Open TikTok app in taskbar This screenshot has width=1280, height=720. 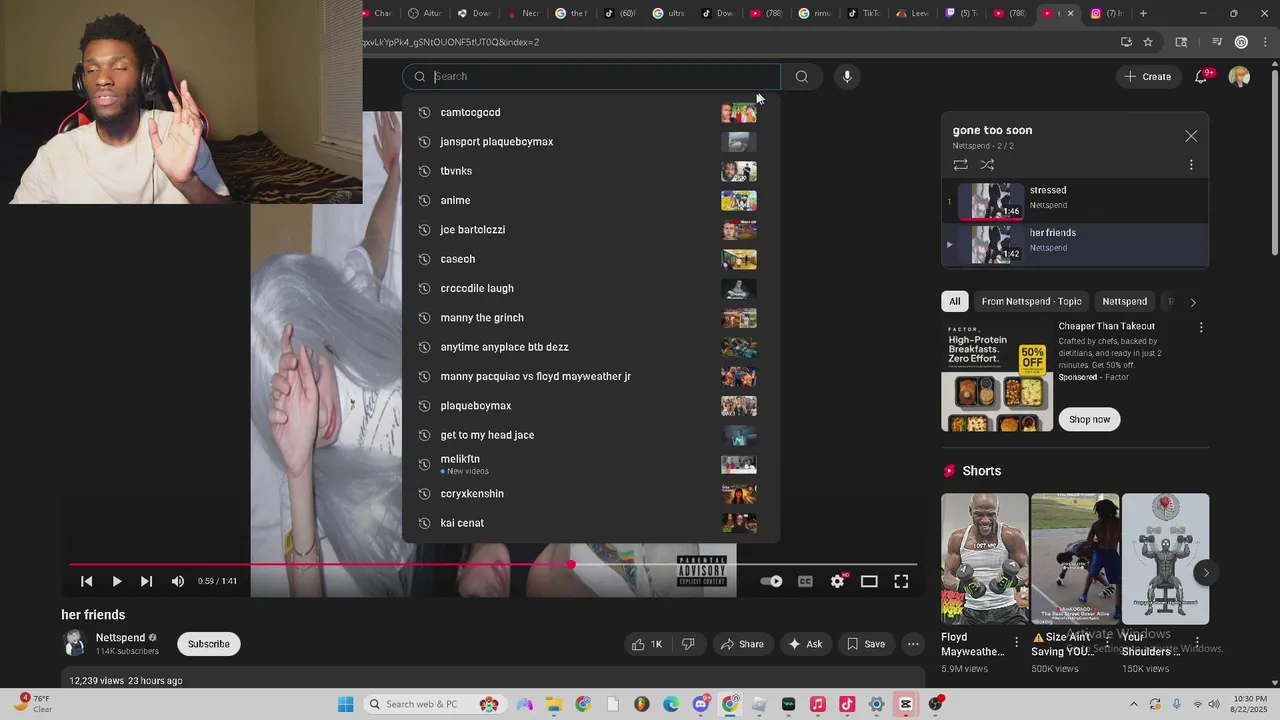tap(847, 704)
